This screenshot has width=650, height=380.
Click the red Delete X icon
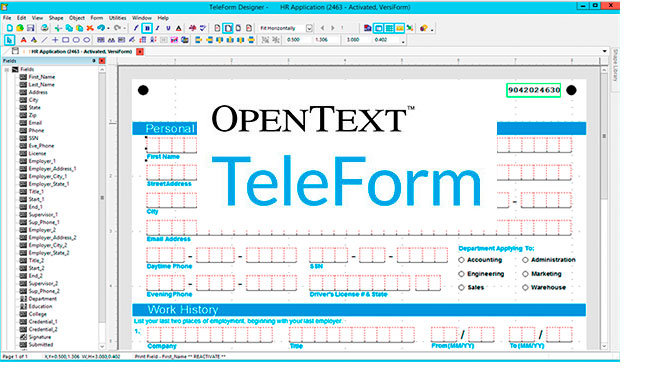(90, 28)
